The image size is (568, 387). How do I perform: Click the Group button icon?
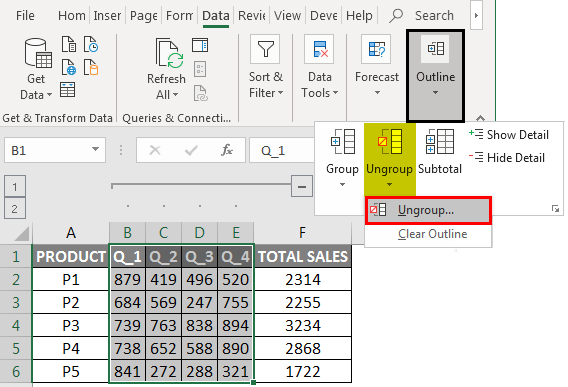tap(342, 142)
